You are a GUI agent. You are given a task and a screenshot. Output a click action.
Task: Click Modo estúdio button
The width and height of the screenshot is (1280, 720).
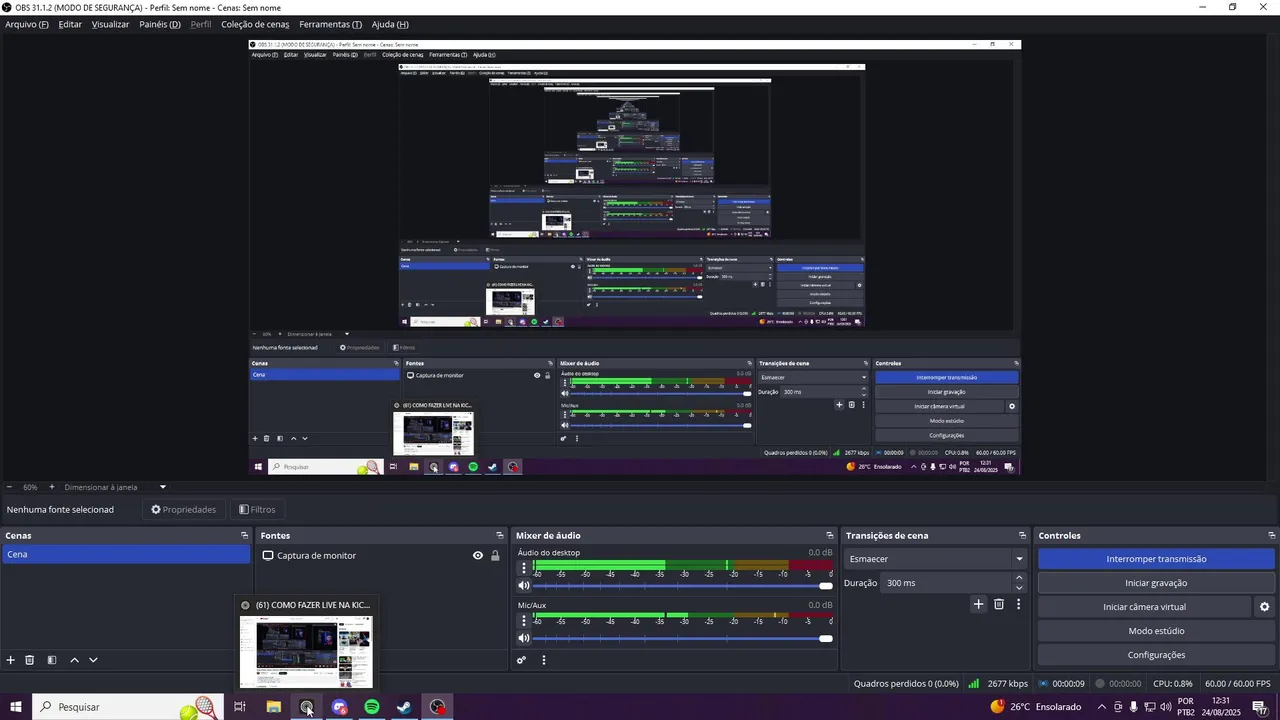coord(1156,631)
